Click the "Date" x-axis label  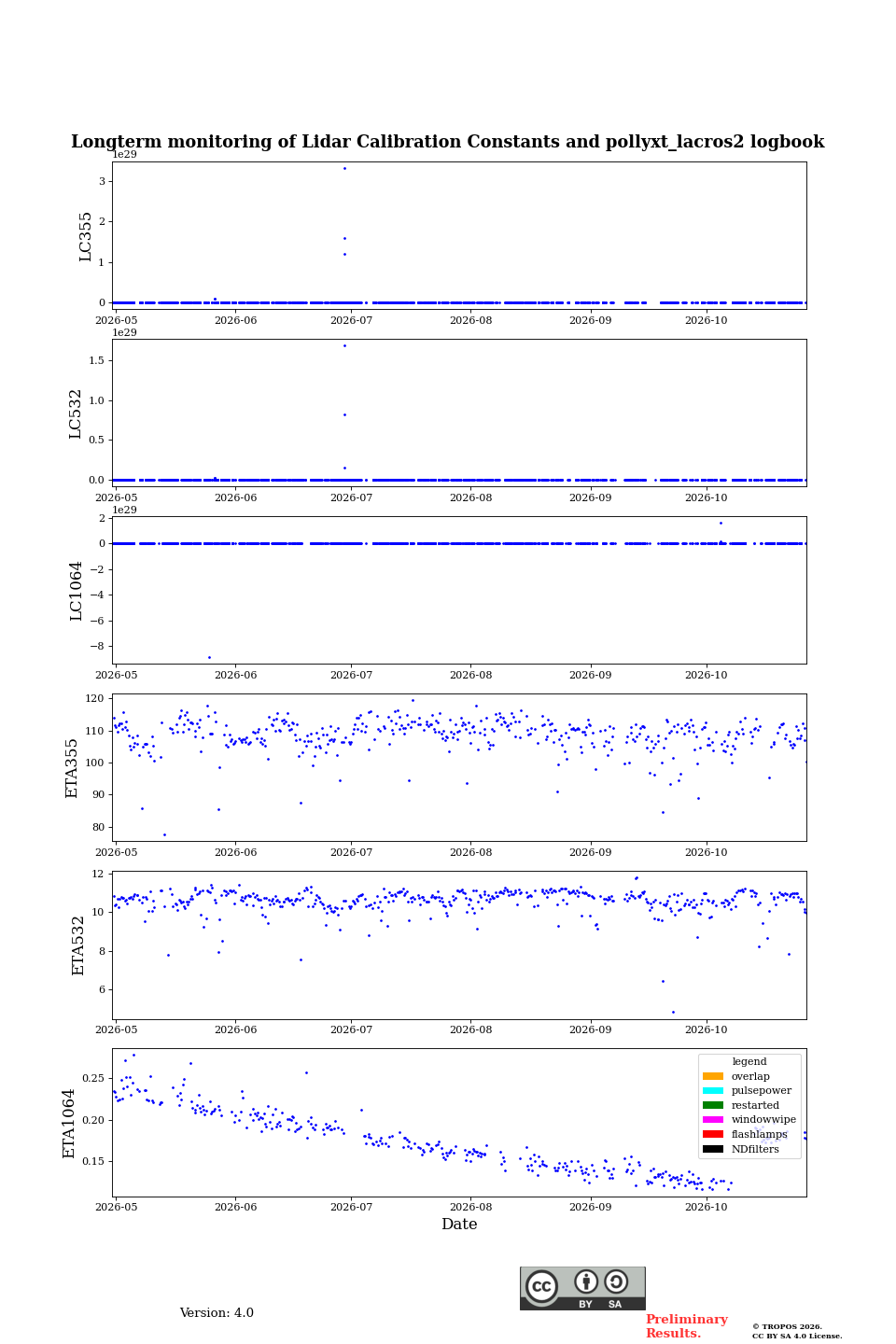click(x=459, y=1225)
